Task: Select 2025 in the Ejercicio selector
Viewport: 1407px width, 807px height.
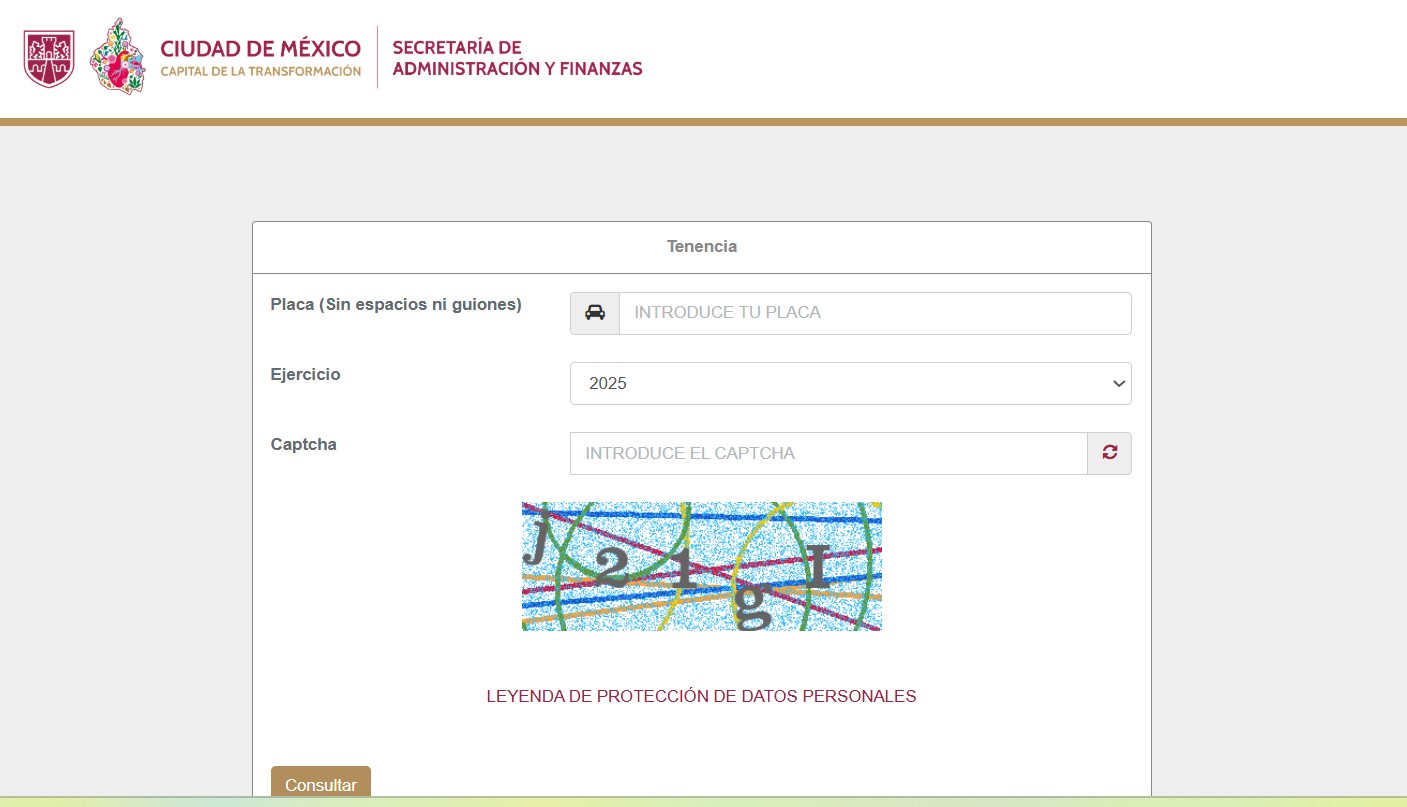Action: point(850,383)
